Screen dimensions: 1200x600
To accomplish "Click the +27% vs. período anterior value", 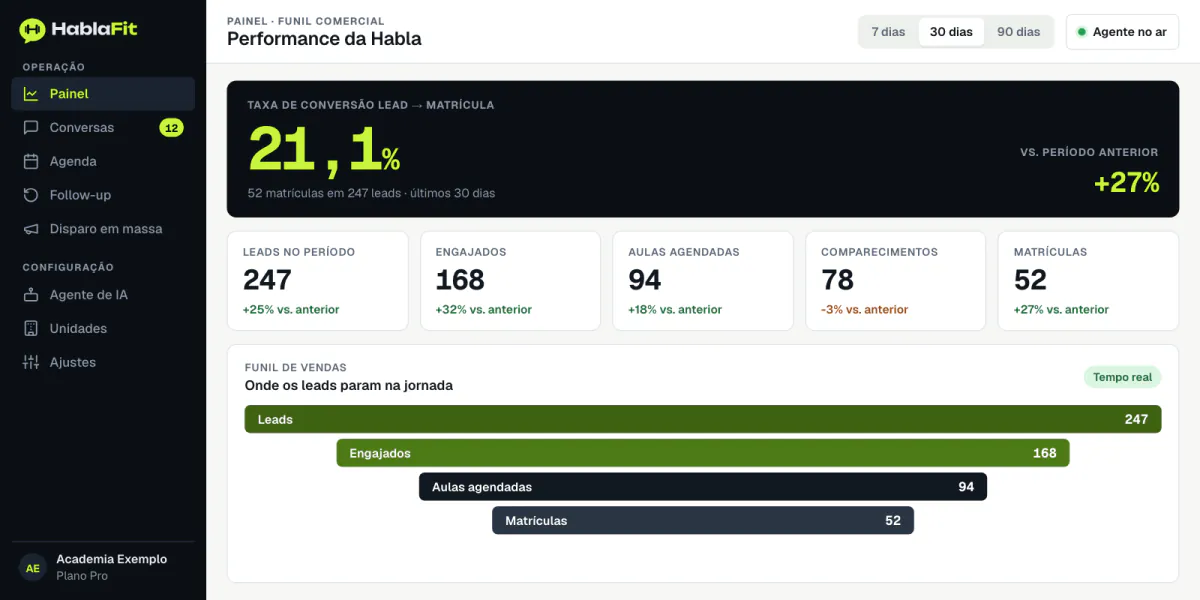I will coord(1126,183).
